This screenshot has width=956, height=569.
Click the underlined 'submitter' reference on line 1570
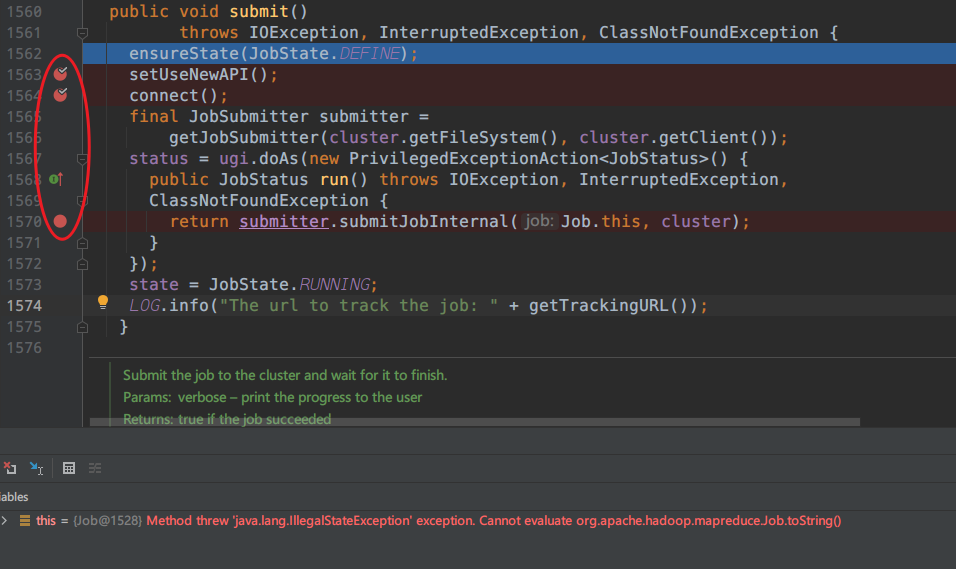click(284, 221)
